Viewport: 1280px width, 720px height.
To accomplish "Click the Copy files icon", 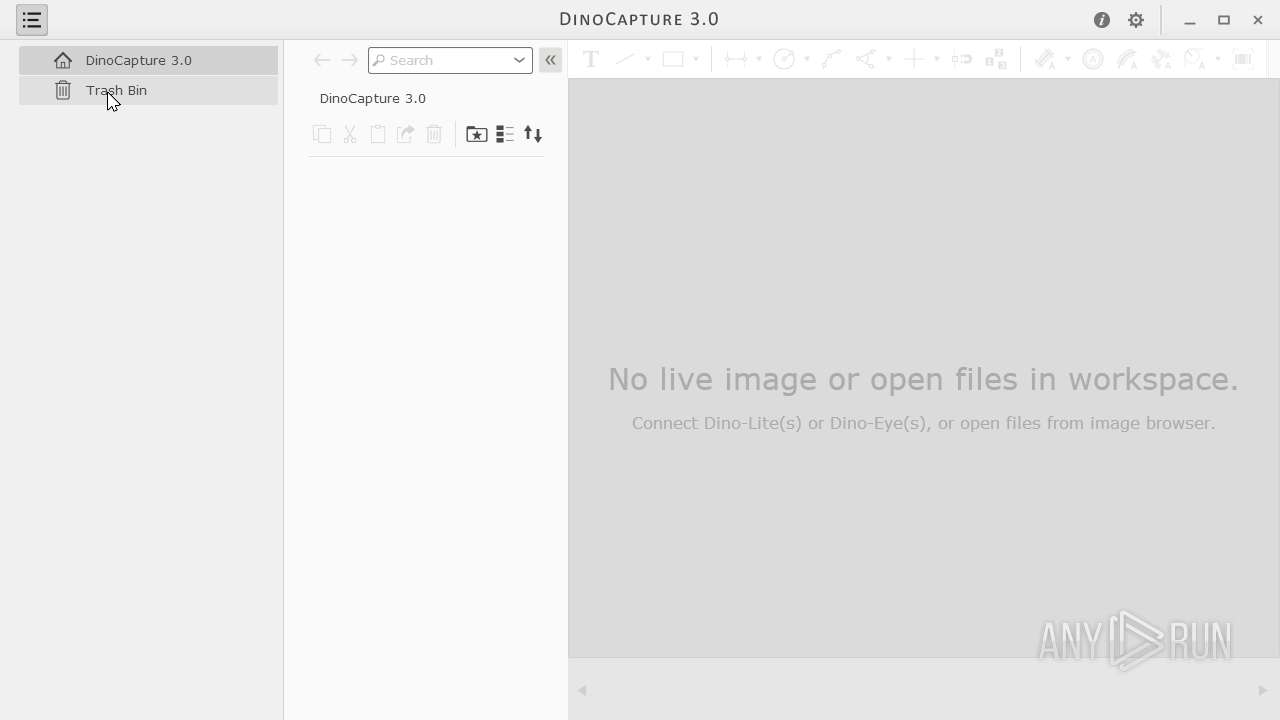I will [322, 134].
